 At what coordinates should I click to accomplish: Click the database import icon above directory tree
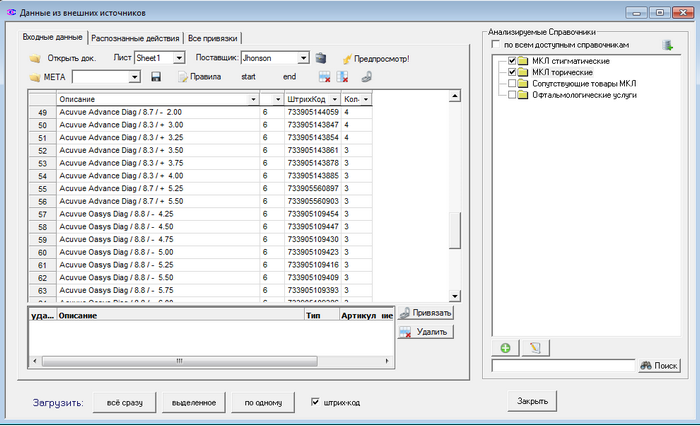pos(667,45)
